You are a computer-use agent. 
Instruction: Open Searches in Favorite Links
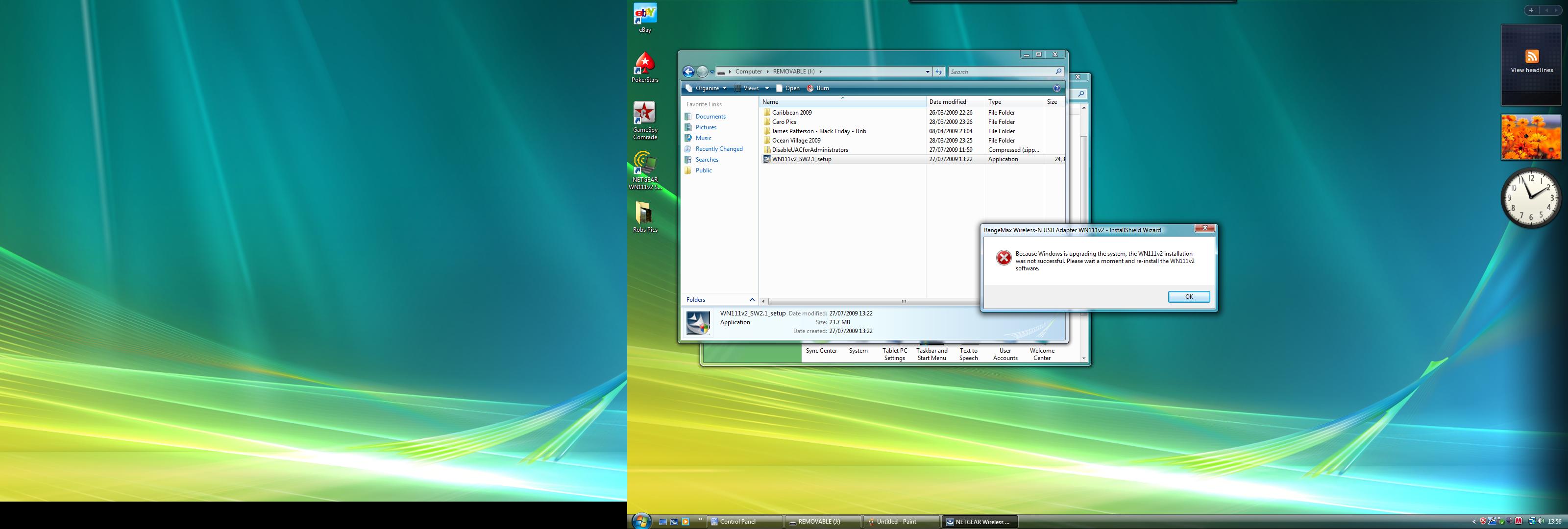(702, 160)
